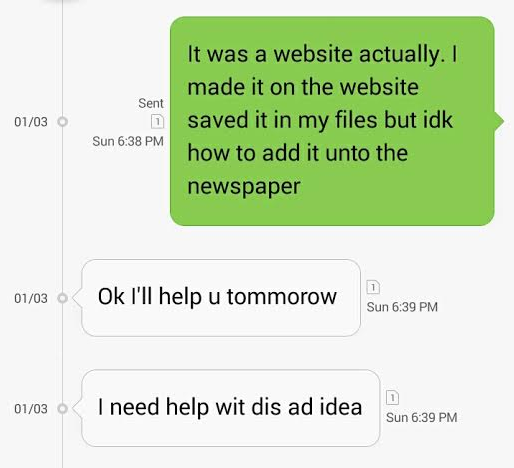
Task: Tap 01/03 date next to green message
Action: tap(31, 122)
